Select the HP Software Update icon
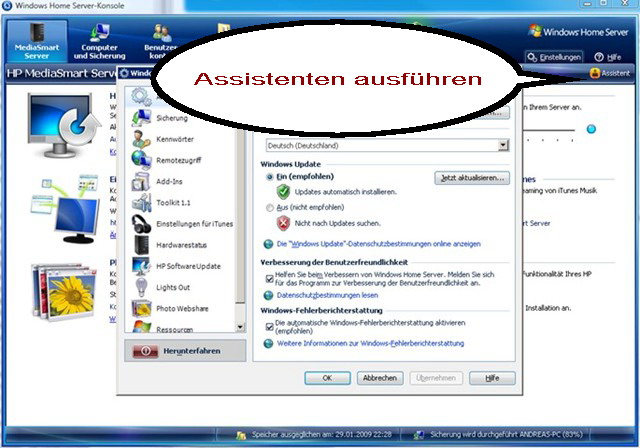Viewport: 640px width, 448px height. (x=141, y=266)
